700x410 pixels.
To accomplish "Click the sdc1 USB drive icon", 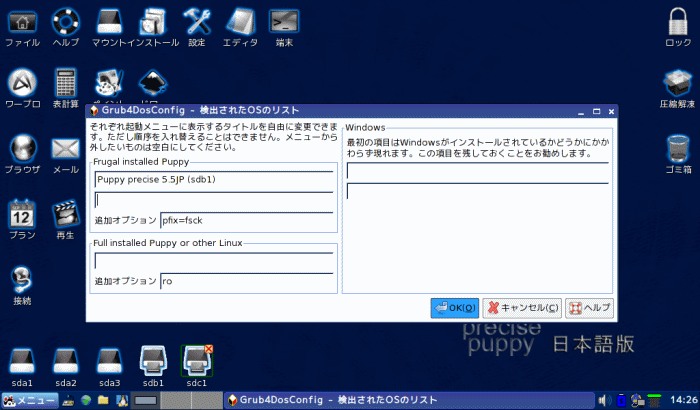I will tap(196, 362).
